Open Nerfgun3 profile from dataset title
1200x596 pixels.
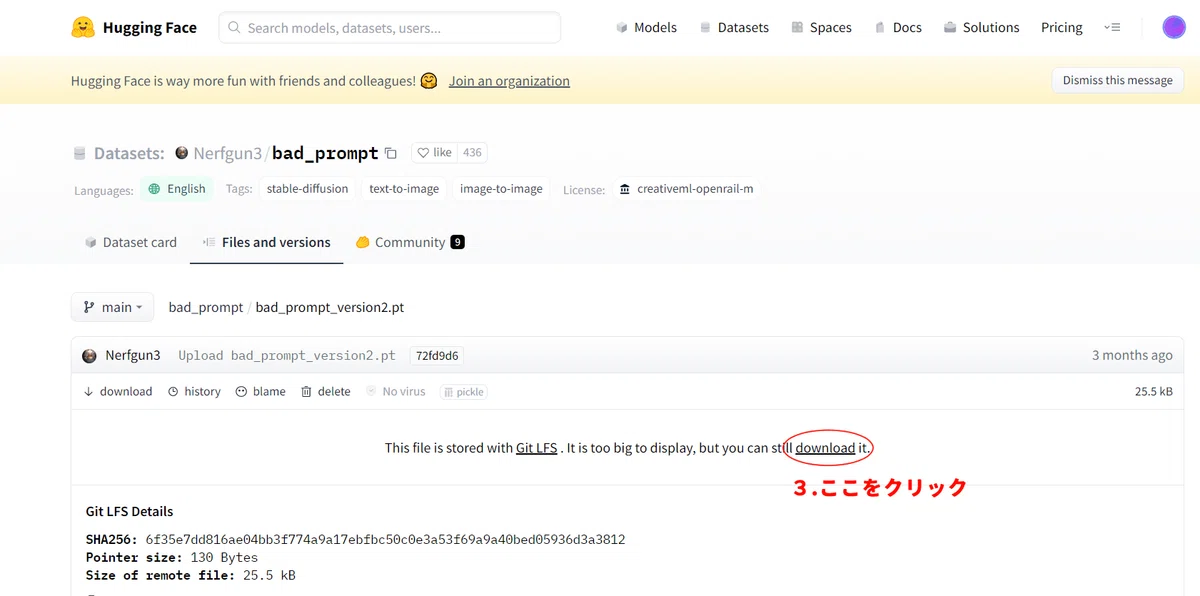(x=227, y=153)
